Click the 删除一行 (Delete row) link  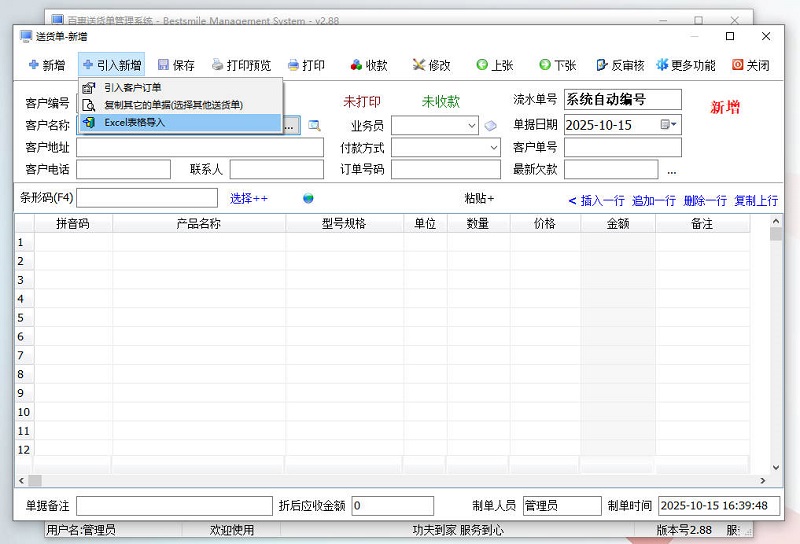click(704, 200)
